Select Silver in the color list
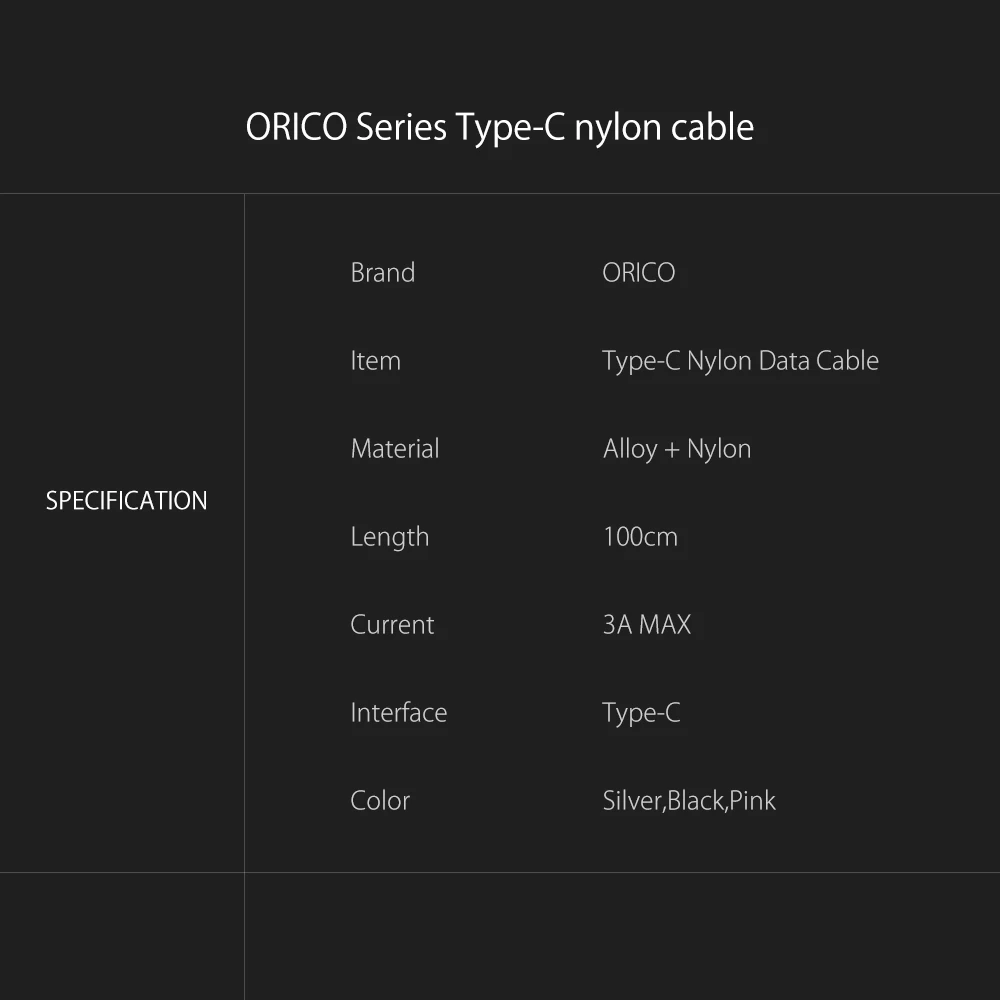Screen dimensions: 1000x1000 pyautogui.click(x=631, y=801)
